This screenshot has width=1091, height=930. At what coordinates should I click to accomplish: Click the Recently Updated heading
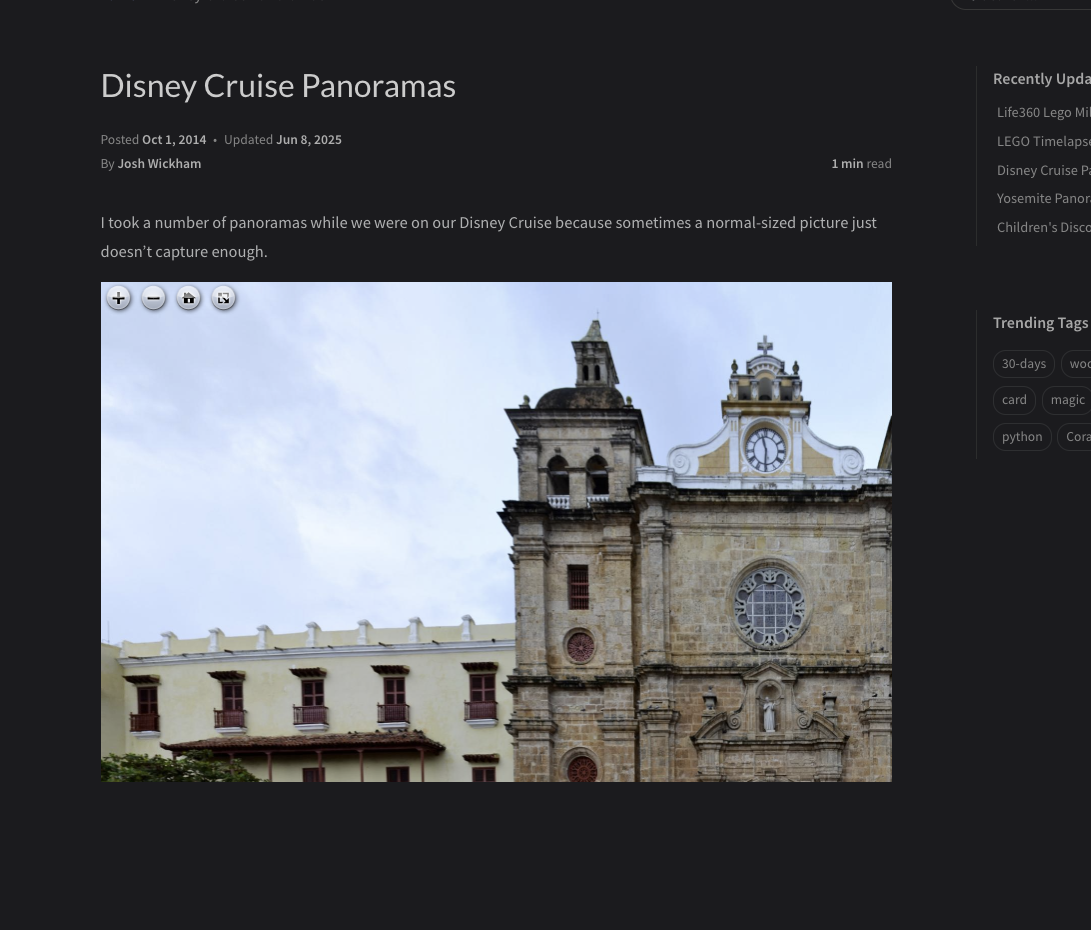coord(1042,79)
